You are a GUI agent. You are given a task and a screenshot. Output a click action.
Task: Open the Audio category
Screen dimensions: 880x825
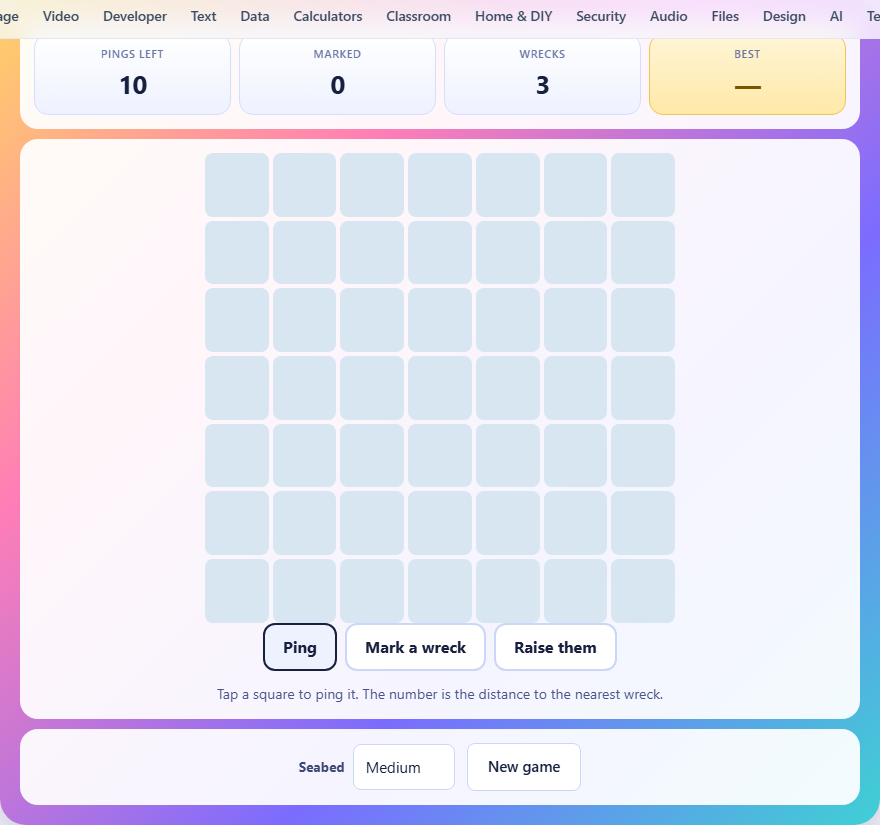[x=668, y=16]
